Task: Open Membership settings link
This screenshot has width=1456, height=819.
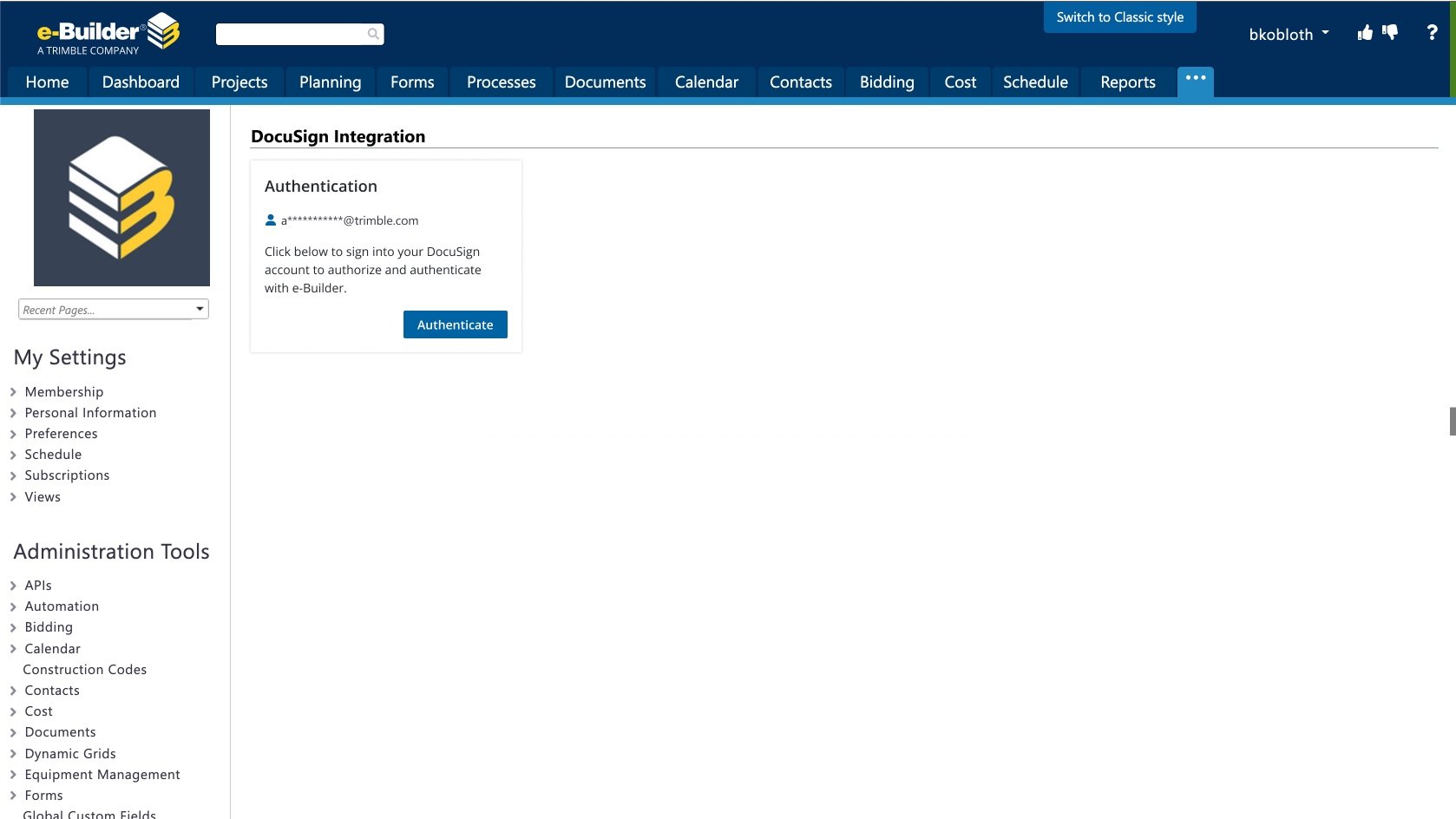Action: (x=64, y=392)
